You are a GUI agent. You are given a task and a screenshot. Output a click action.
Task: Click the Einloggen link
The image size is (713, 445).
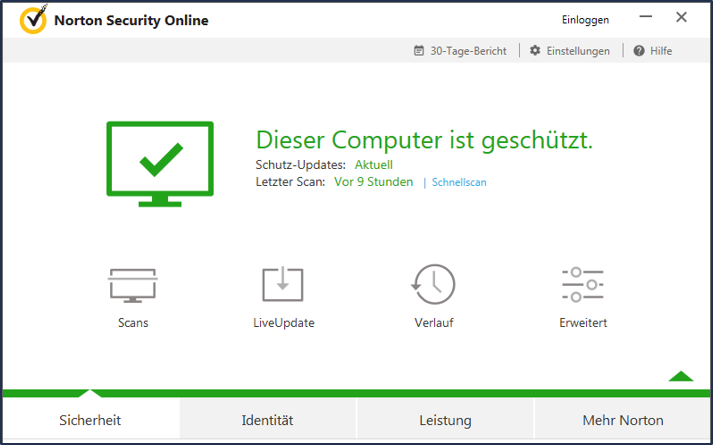[585, 20]
